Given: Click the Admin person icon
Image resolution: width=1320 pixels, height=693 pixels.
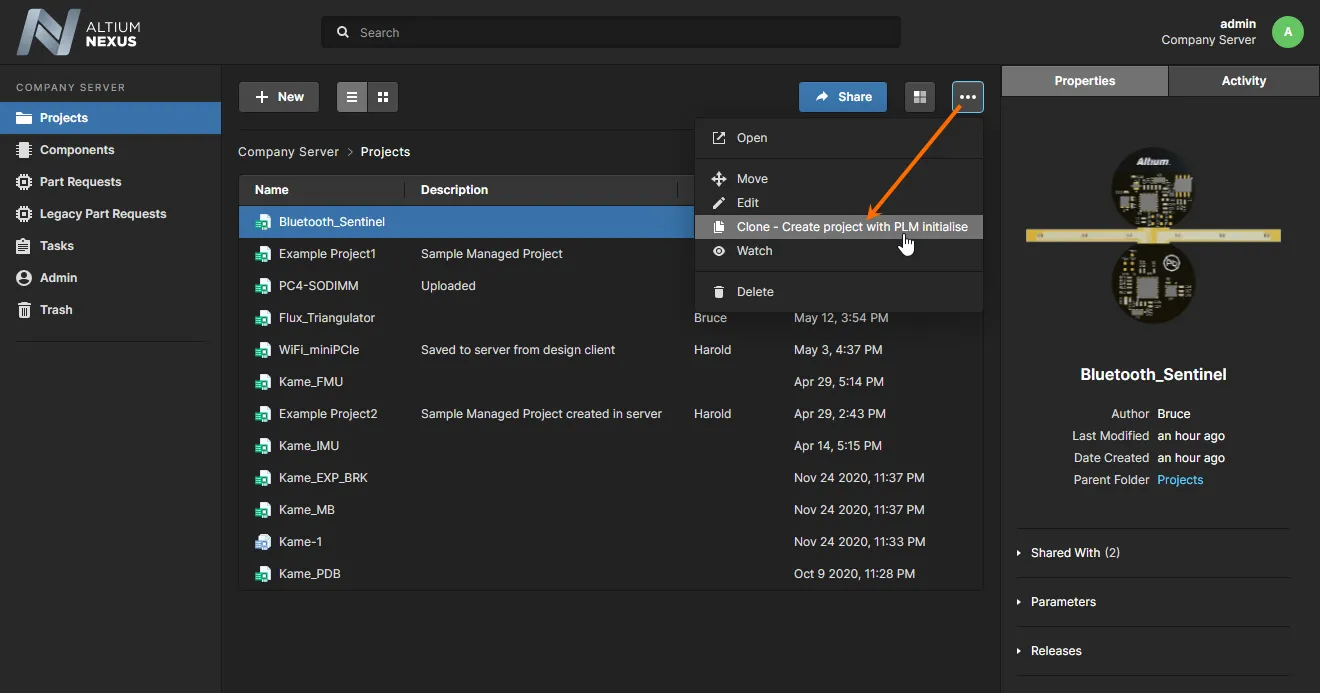Looking at the screenshot, I should pos(24,278).
